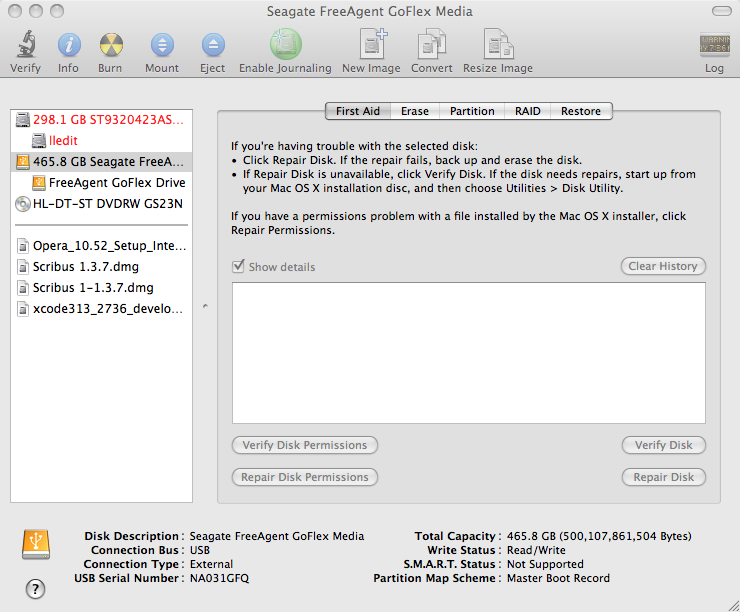Click the Mount toolbar icon
740x612 pixels.
(x=162, y=45)
